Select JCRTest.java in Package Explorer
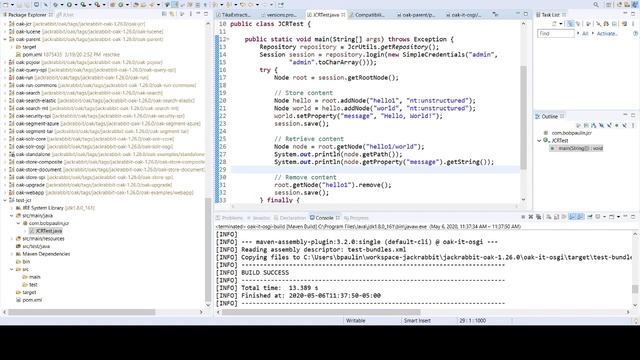The height and width of the screenshot is (360, 640). tap(46, 231)
